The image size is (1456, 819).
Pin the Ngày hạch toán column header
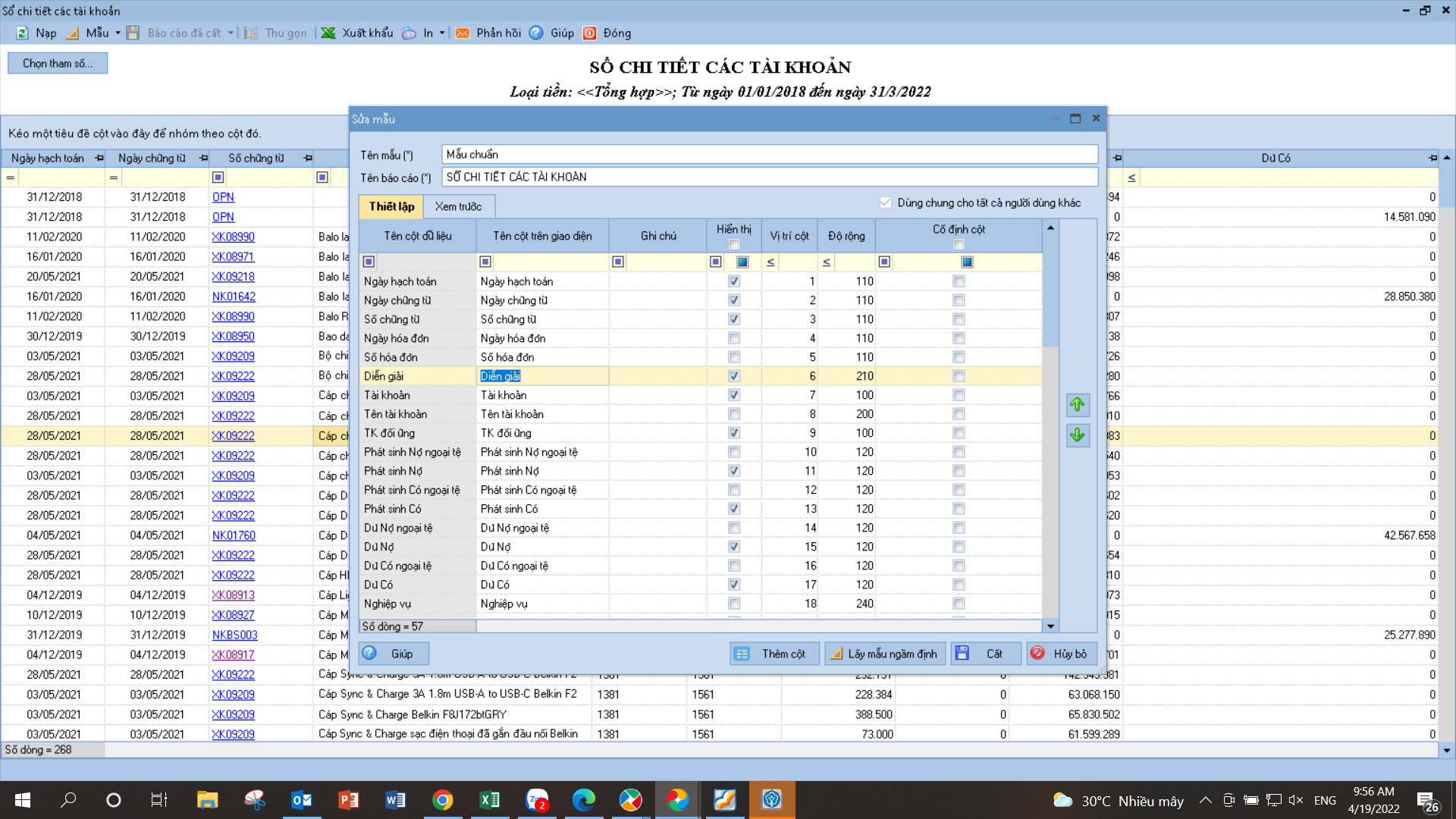coord(99,158)
